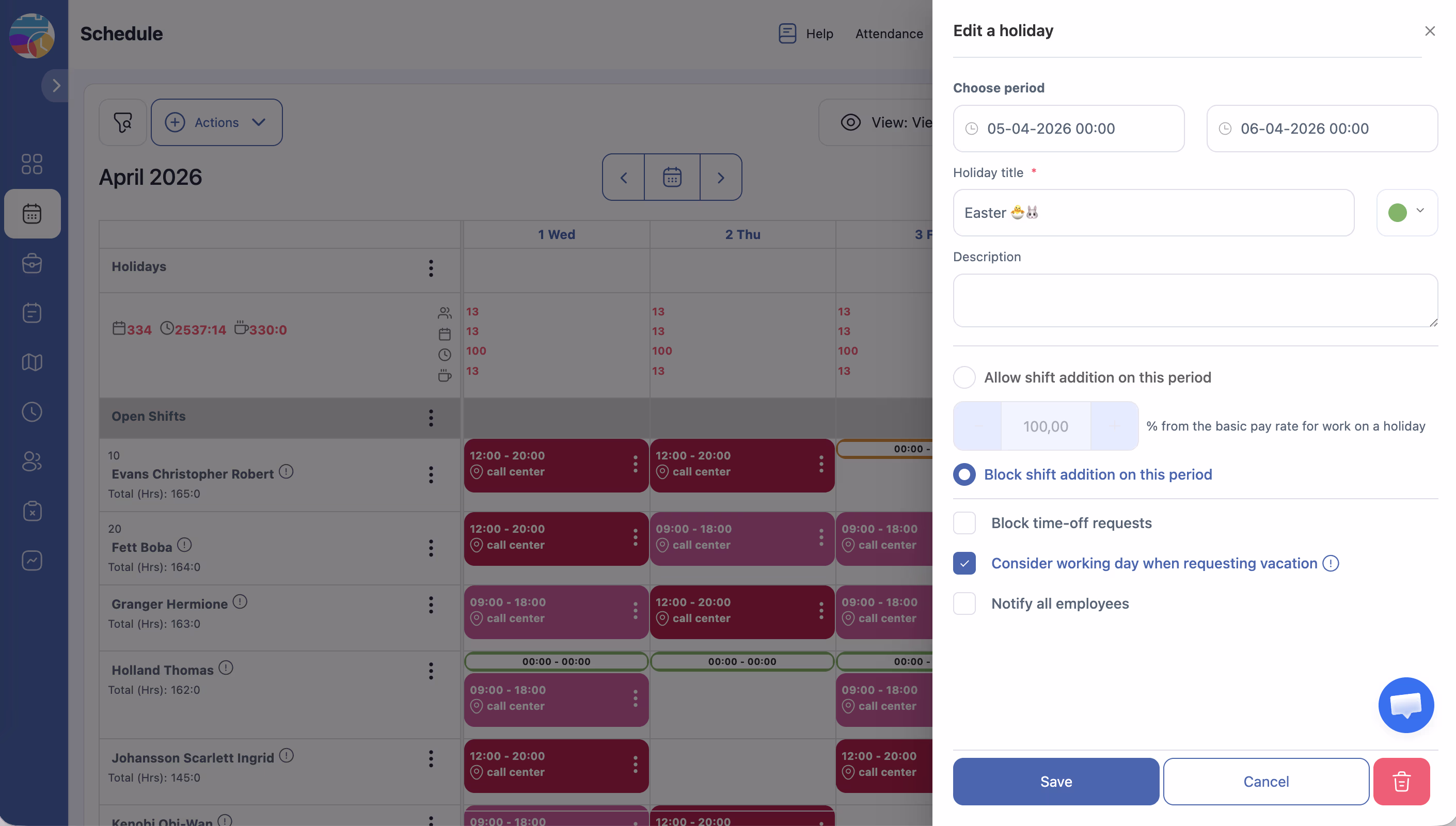Viewport: 1456px width, 826px height.
Task: Open the green holiday color picker
Action: (1406, 213)
